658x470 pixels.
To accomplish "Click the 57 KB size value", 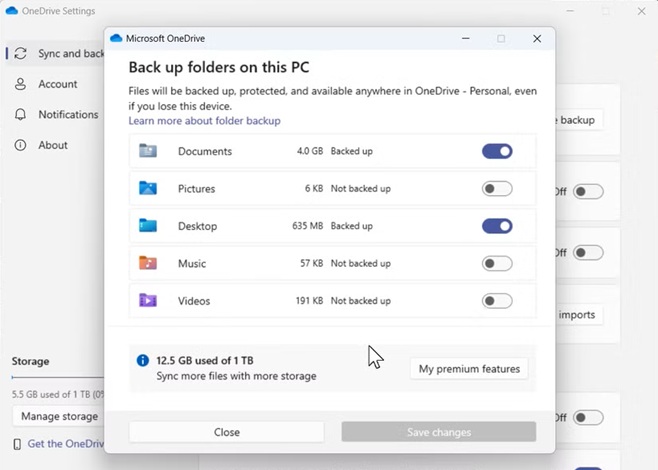I will pos(311,264).
